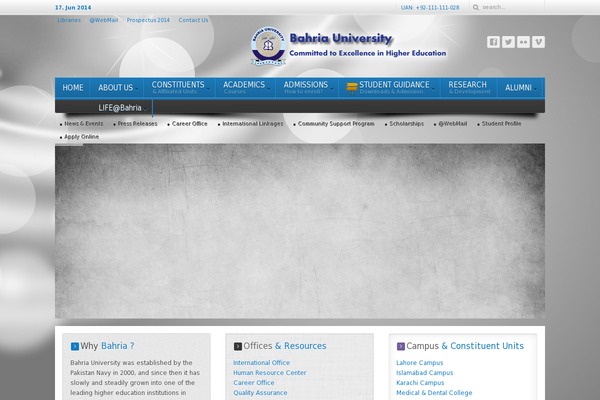Open the @WebMail top link
The height and width of the screenshot is (400, 600).
103,20
